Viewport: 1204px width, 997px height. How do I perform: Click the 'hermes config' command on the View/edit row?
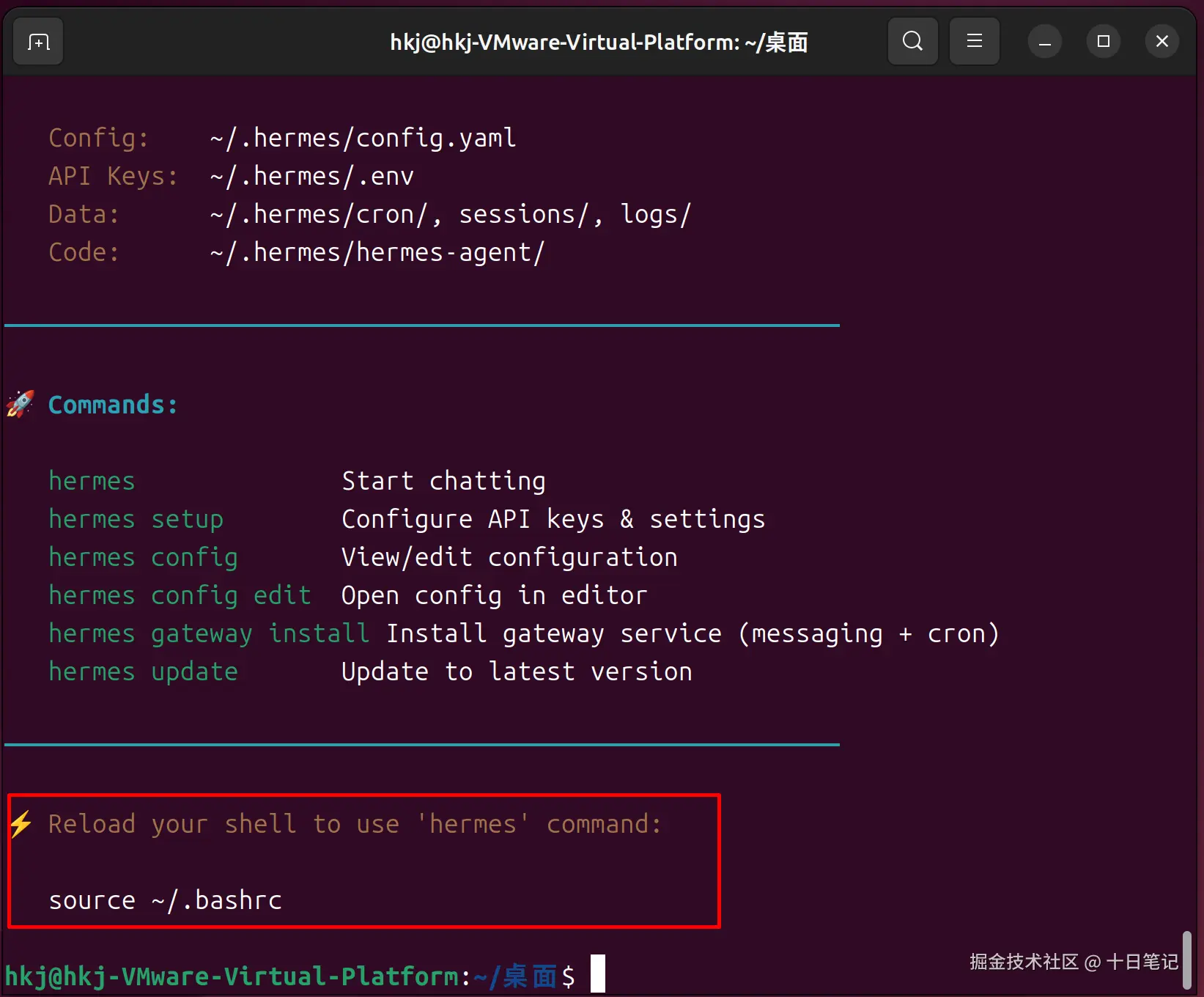(143, 557)
